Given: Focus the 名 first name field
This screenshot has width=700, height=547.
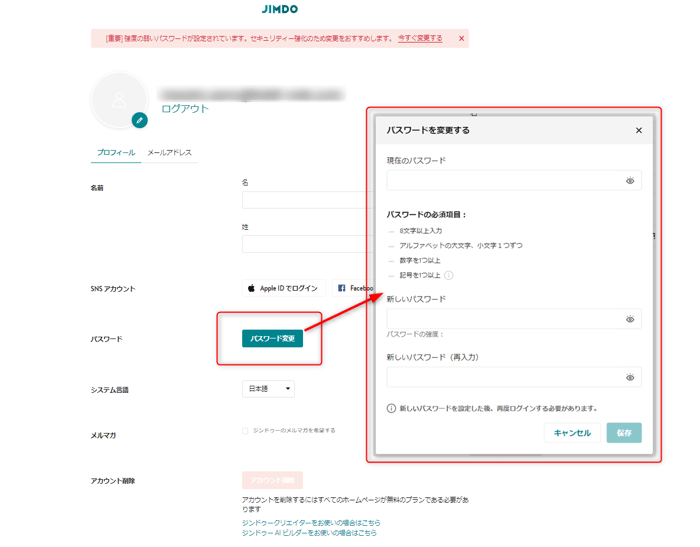Looking at the screenshot, I should [308, 200].
